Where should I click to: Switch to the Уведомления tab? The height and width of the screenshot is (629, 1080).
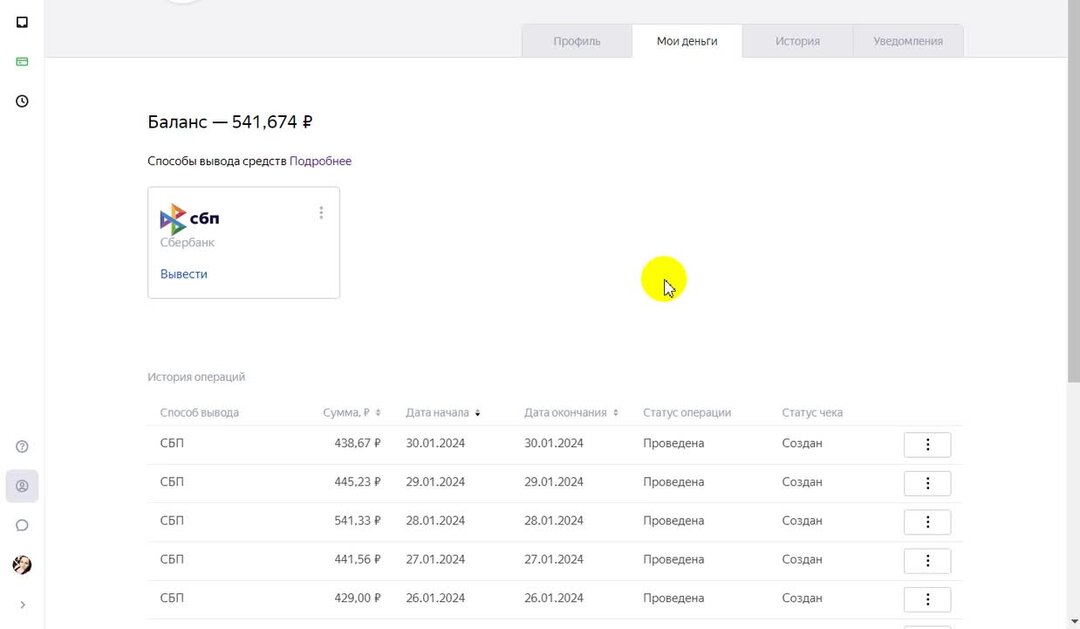click(x=908, y=41)
